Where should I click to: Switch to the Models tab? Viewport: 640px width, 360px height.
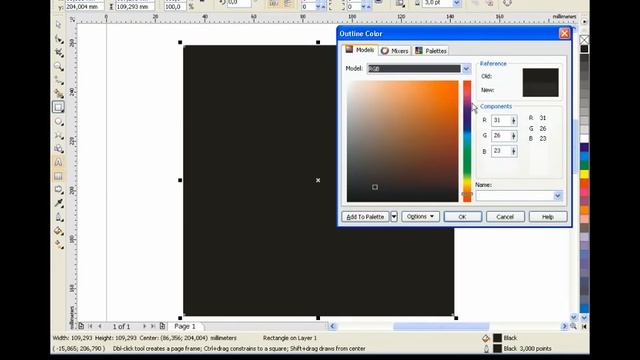coord(360,50)
